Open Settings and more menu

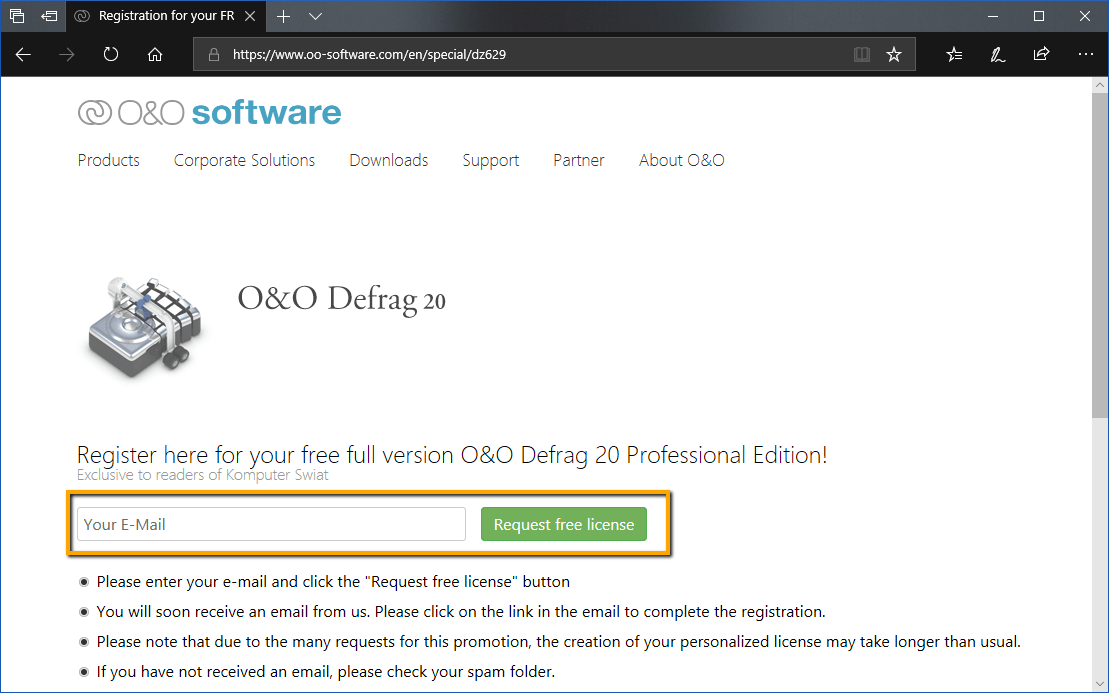1086,54
